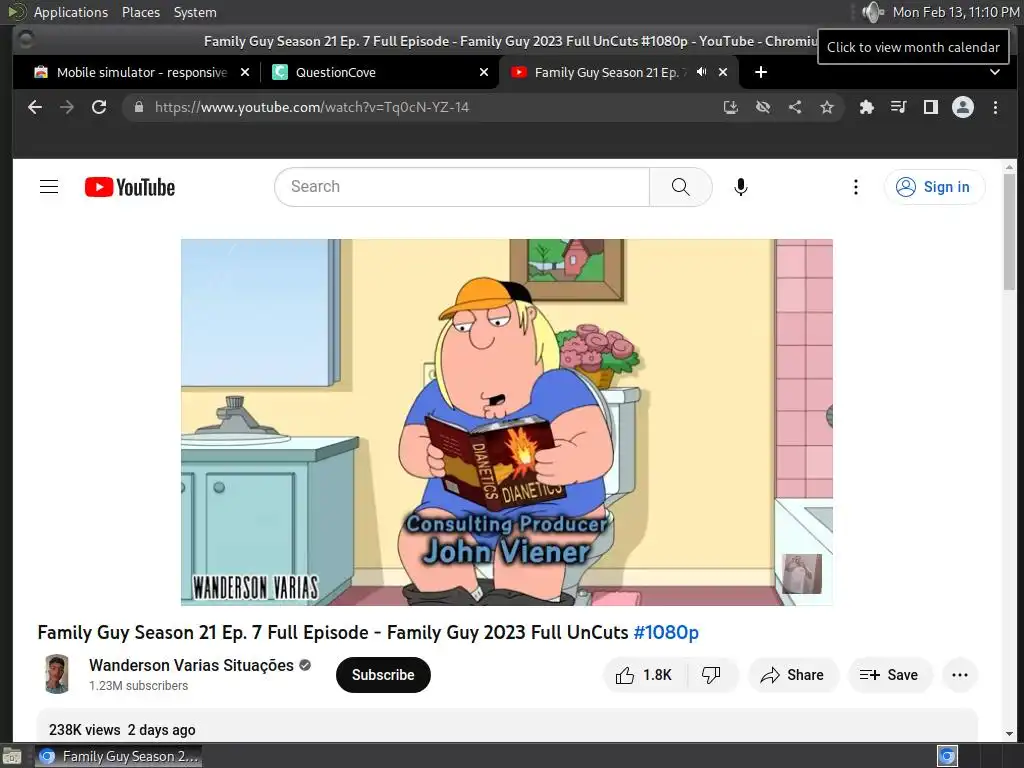Screen dimensions: 1024x768
Task: Like the video with thumbs up
Action: tap(644, 675)
